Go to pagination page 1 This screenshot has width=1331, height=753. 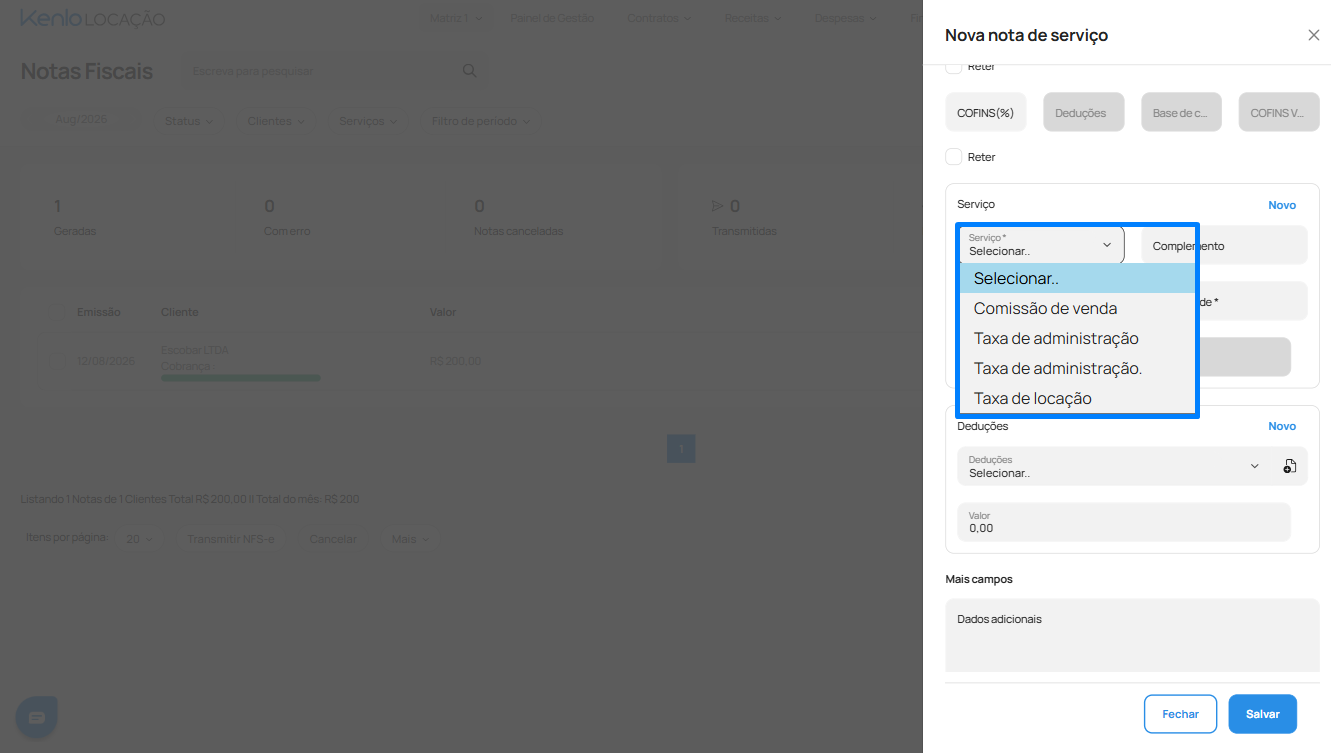click(x=681, y=448)
